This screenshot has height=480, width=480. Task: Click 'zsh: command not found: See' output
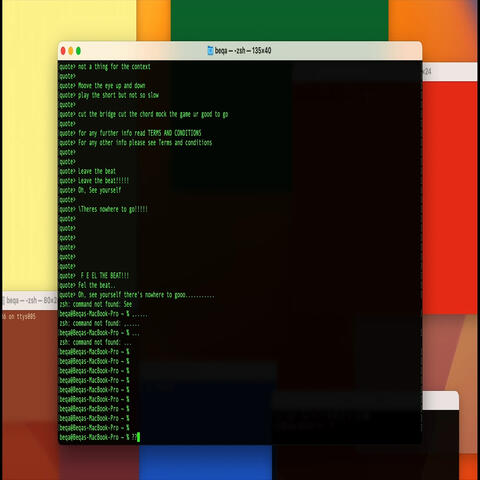(96, 304)
